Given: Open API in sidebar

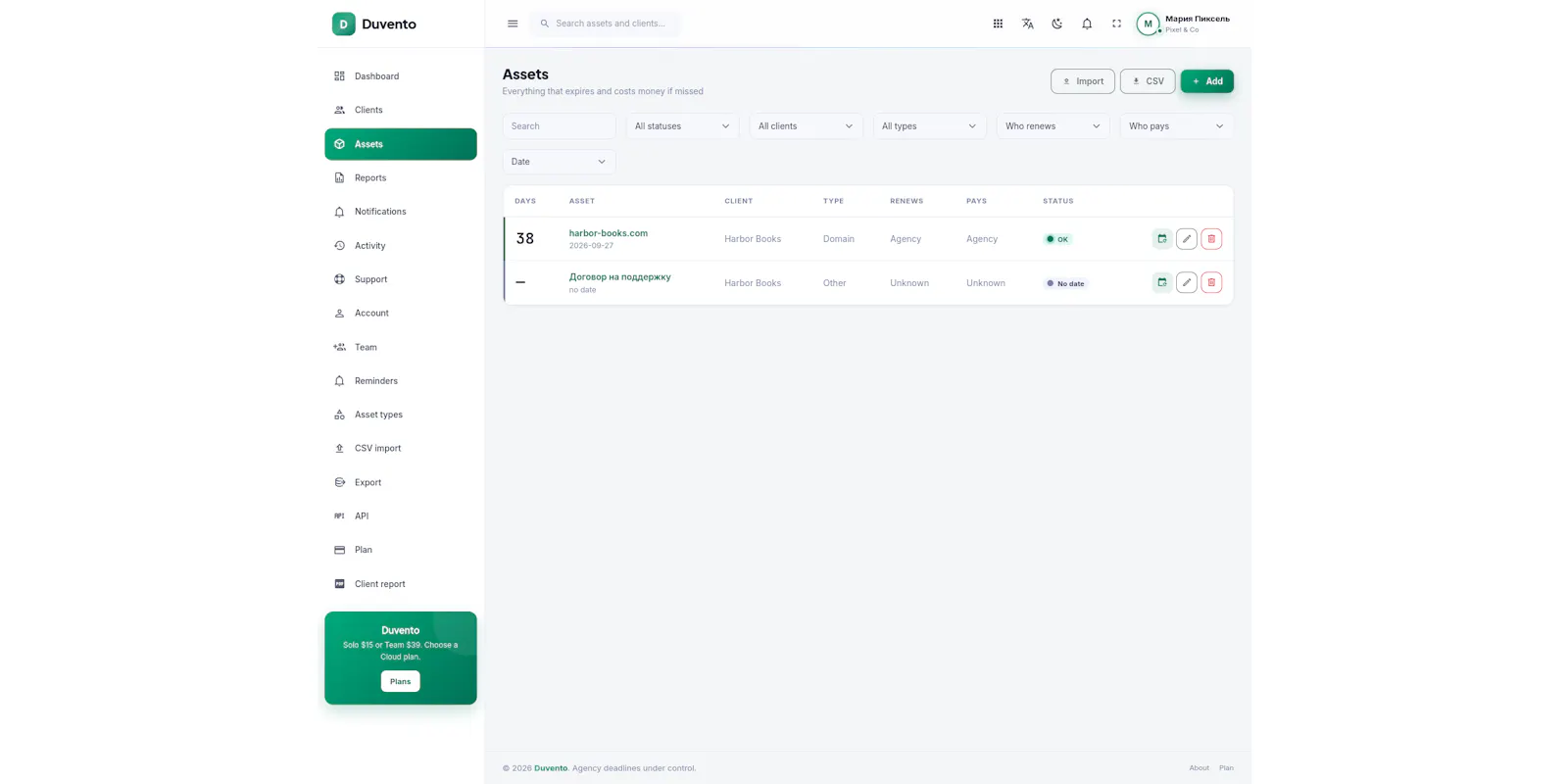Looking at the screenshot, I should click(401, 516).
